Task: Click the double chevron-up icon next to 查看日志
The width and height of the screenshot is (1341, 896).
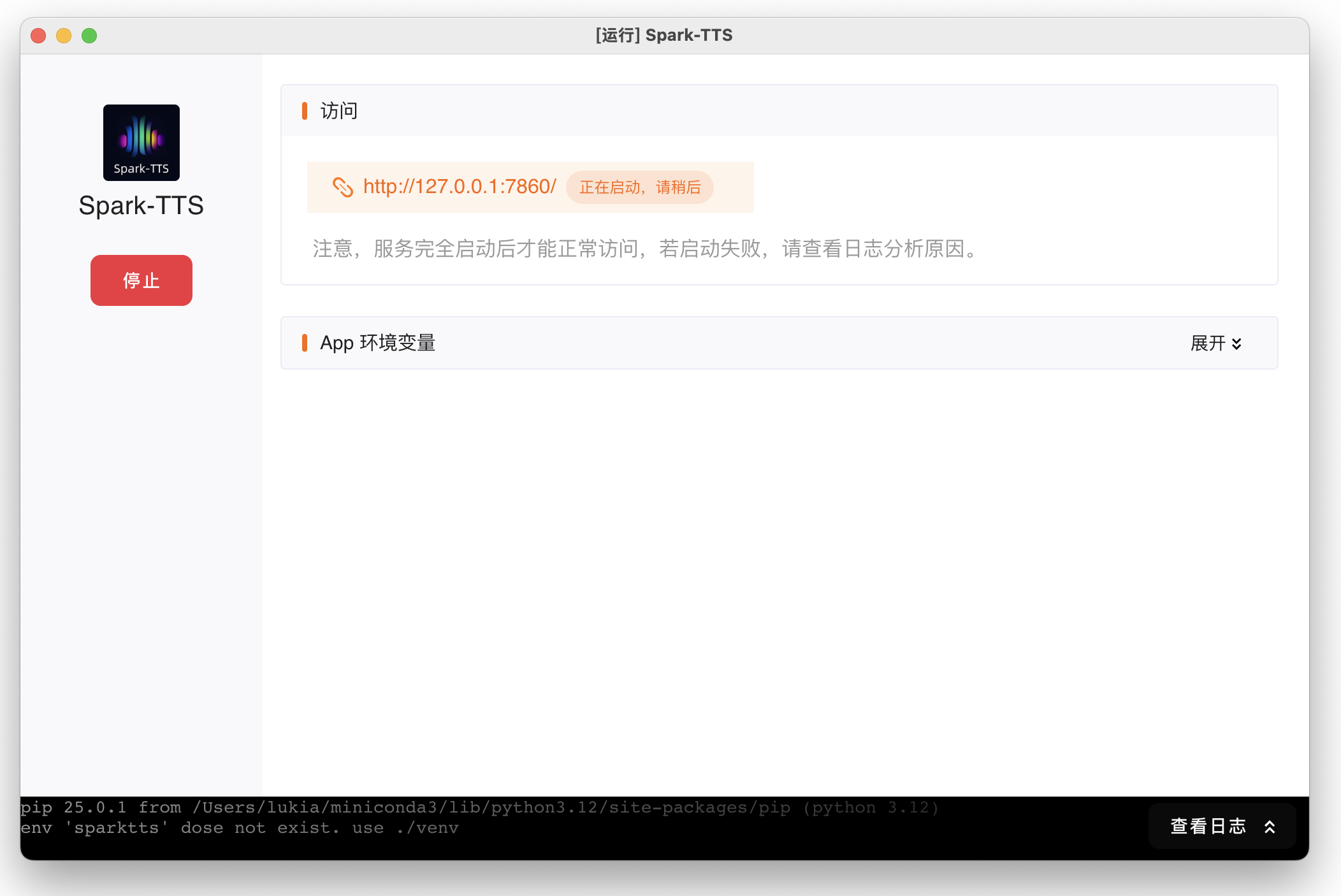Action: pyautogui.click(x=1270, y=827)
